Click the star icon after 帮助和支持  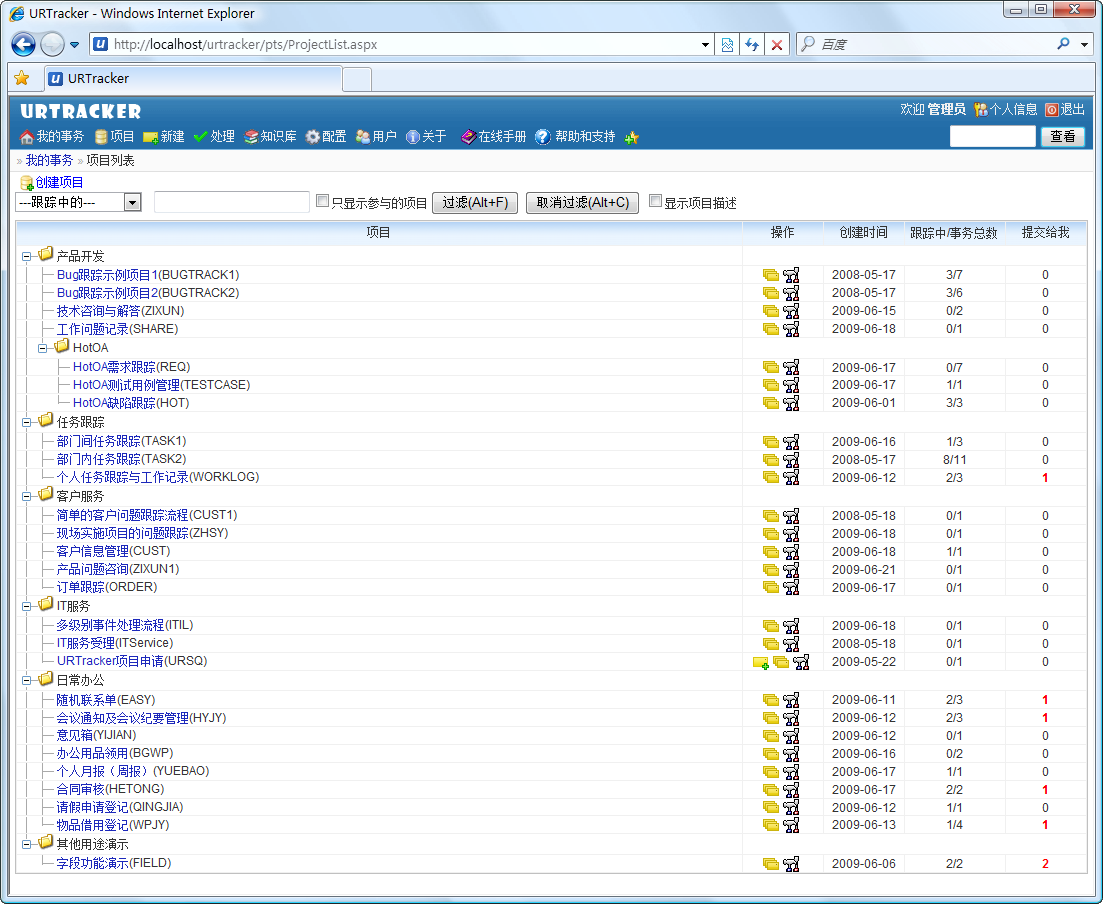coord(632,137)
